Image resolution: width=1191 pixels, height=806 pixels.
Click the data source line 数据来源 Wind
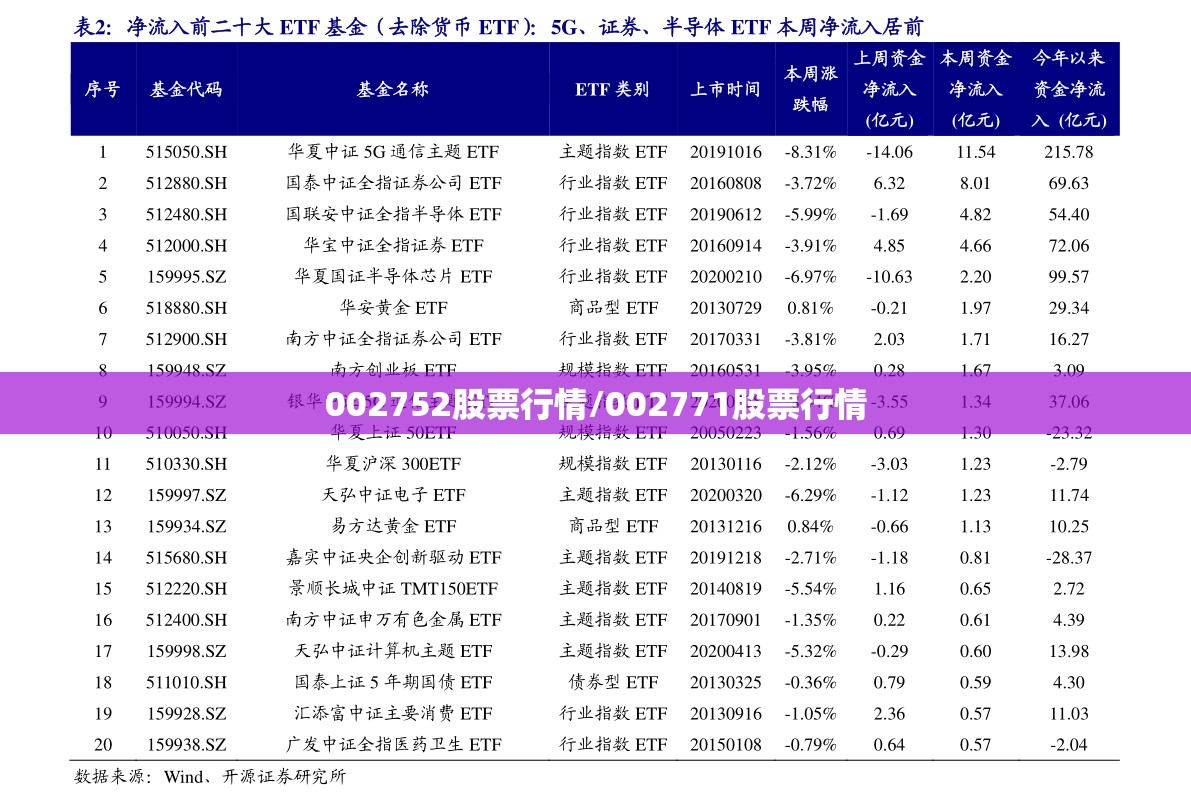coord(210,776)
